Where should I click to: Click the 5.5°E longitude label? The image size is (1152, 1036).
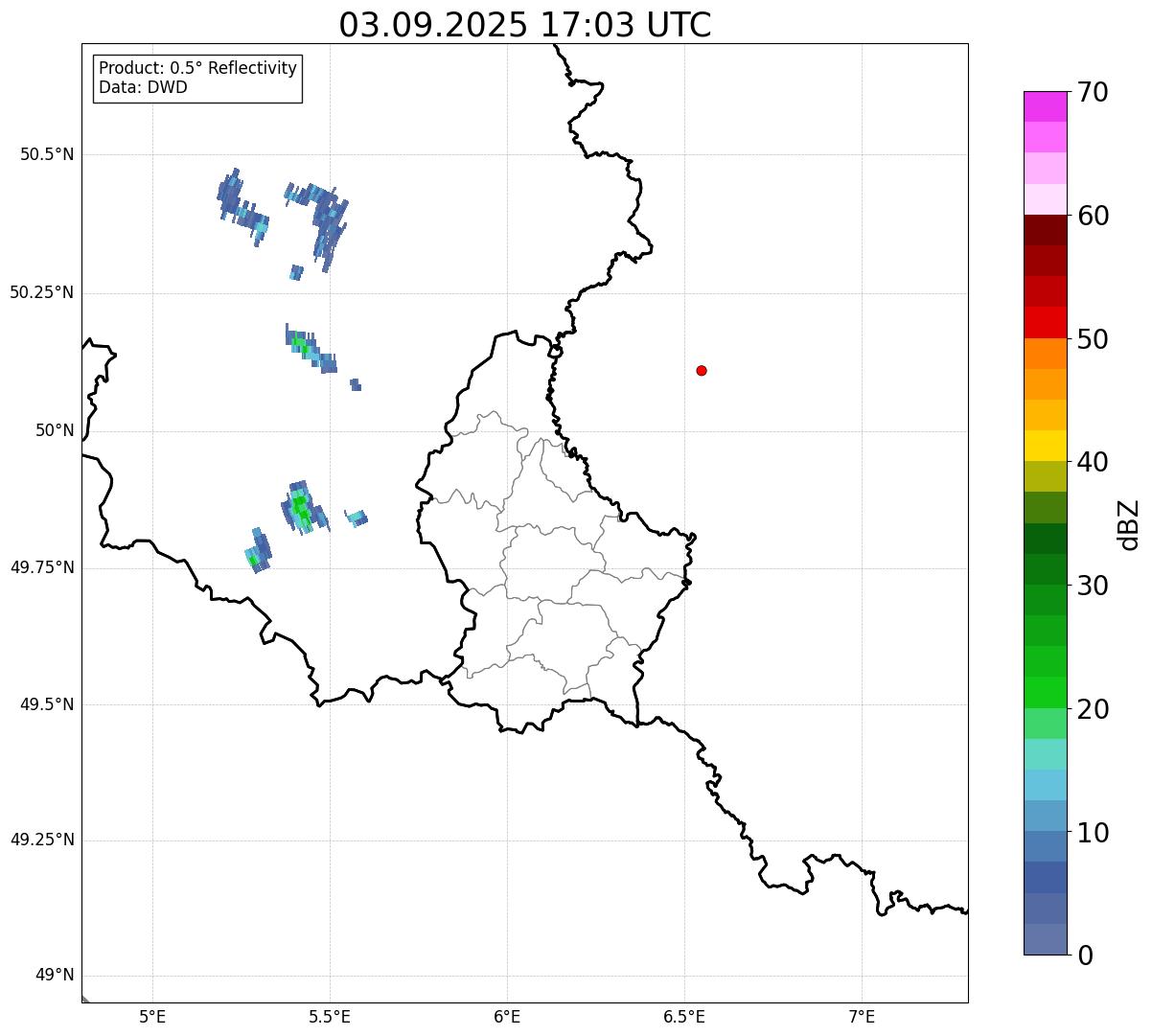(x=330, y=1016)
